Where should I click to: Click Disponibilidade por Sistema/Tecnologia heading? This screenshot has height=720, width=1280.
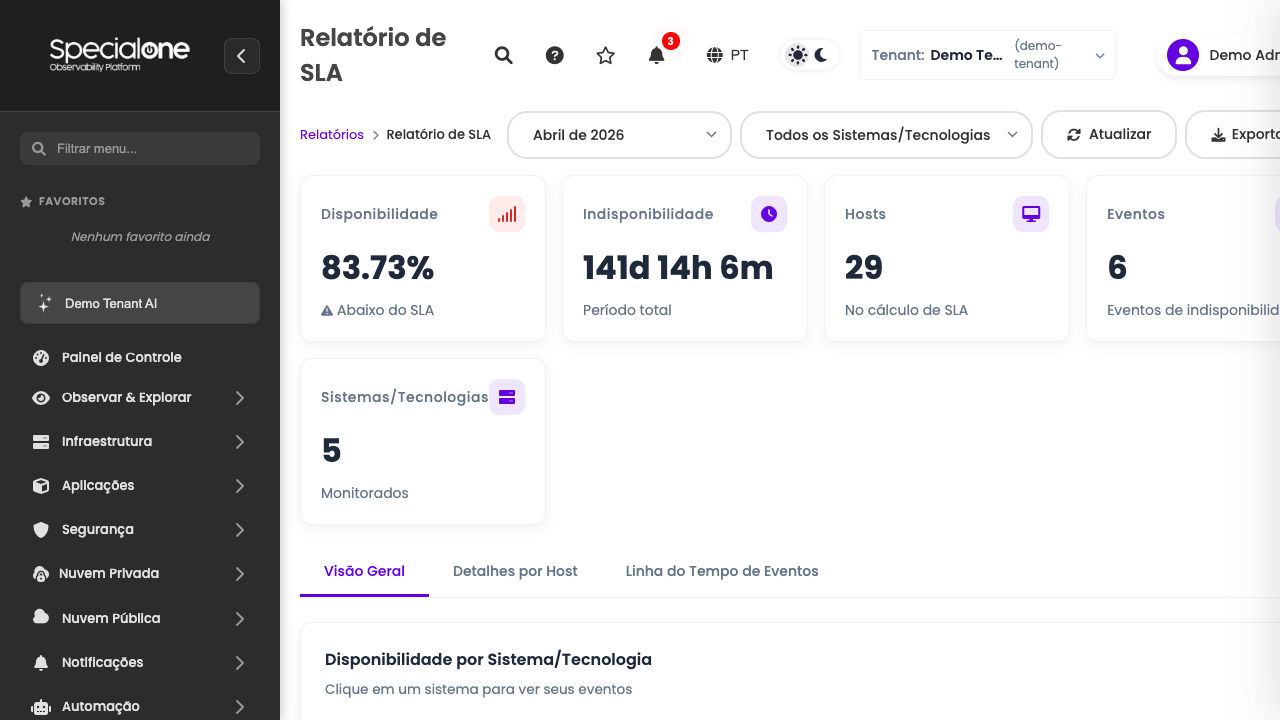click(488, 659)
